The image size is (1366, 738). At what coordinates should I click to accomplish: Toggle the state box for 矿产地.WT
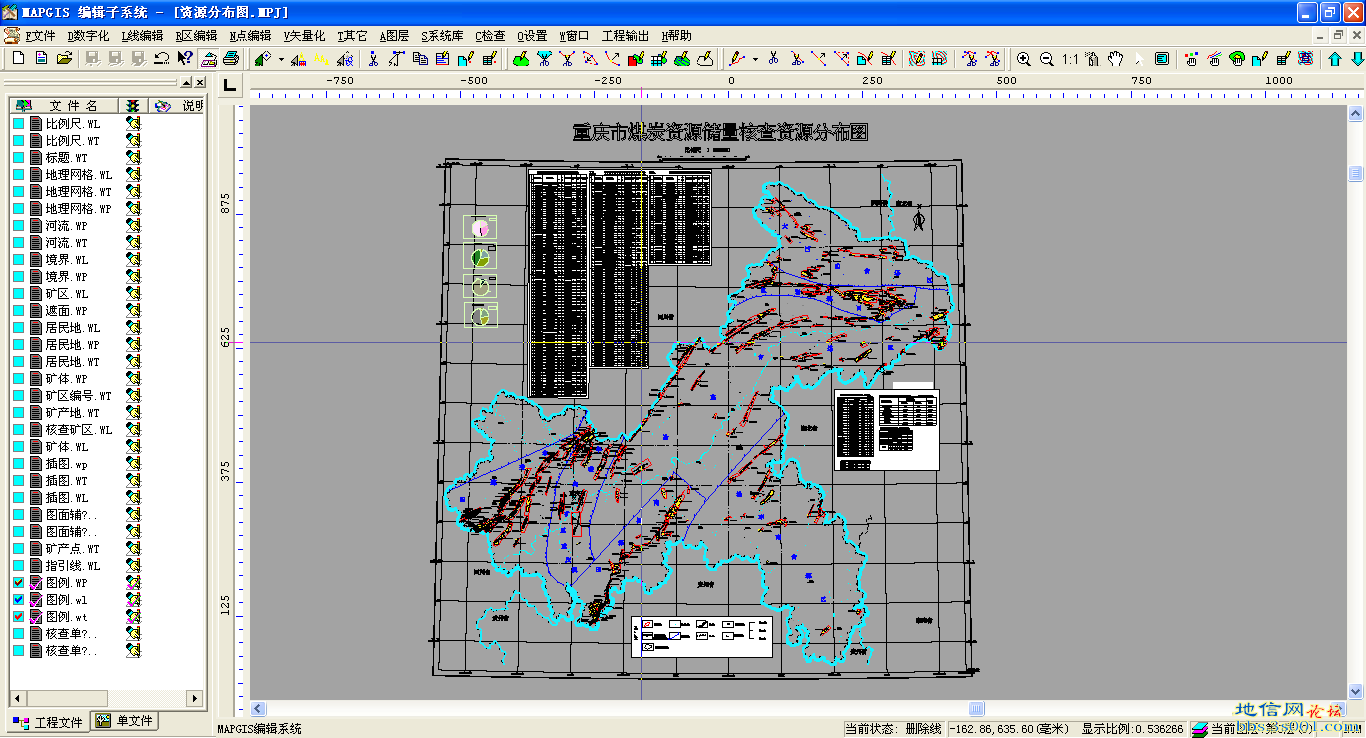pos(18,412)
